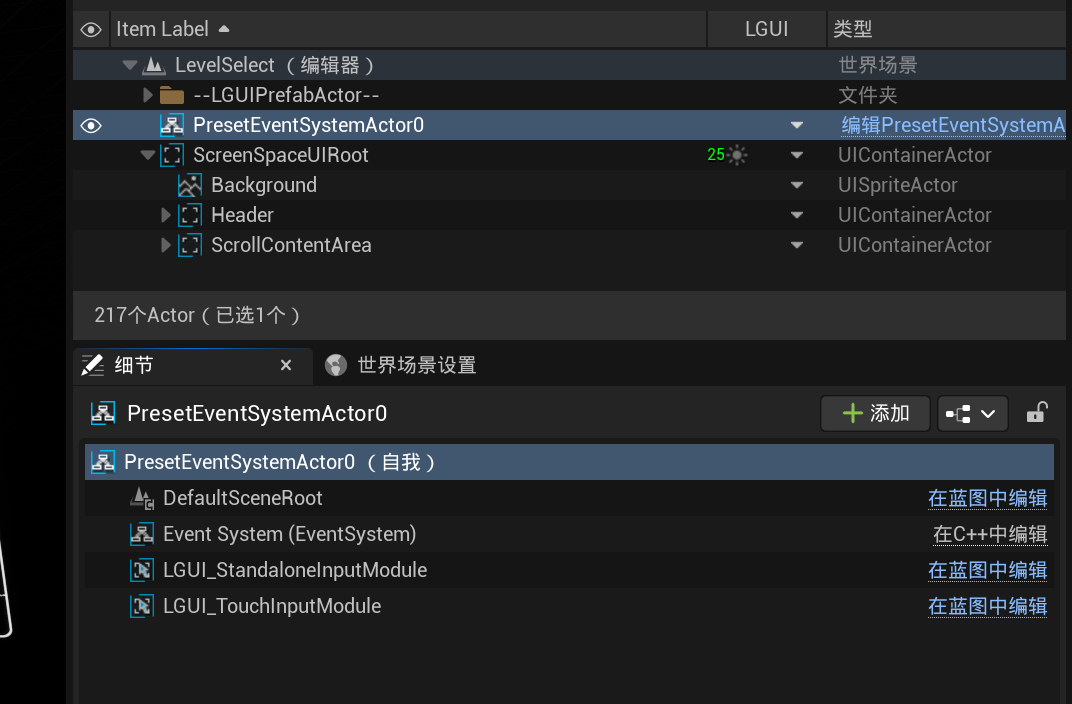Click the 添加 add component button
The height and width of the screenshot is (704, 1072).
[x=875, y=414]
